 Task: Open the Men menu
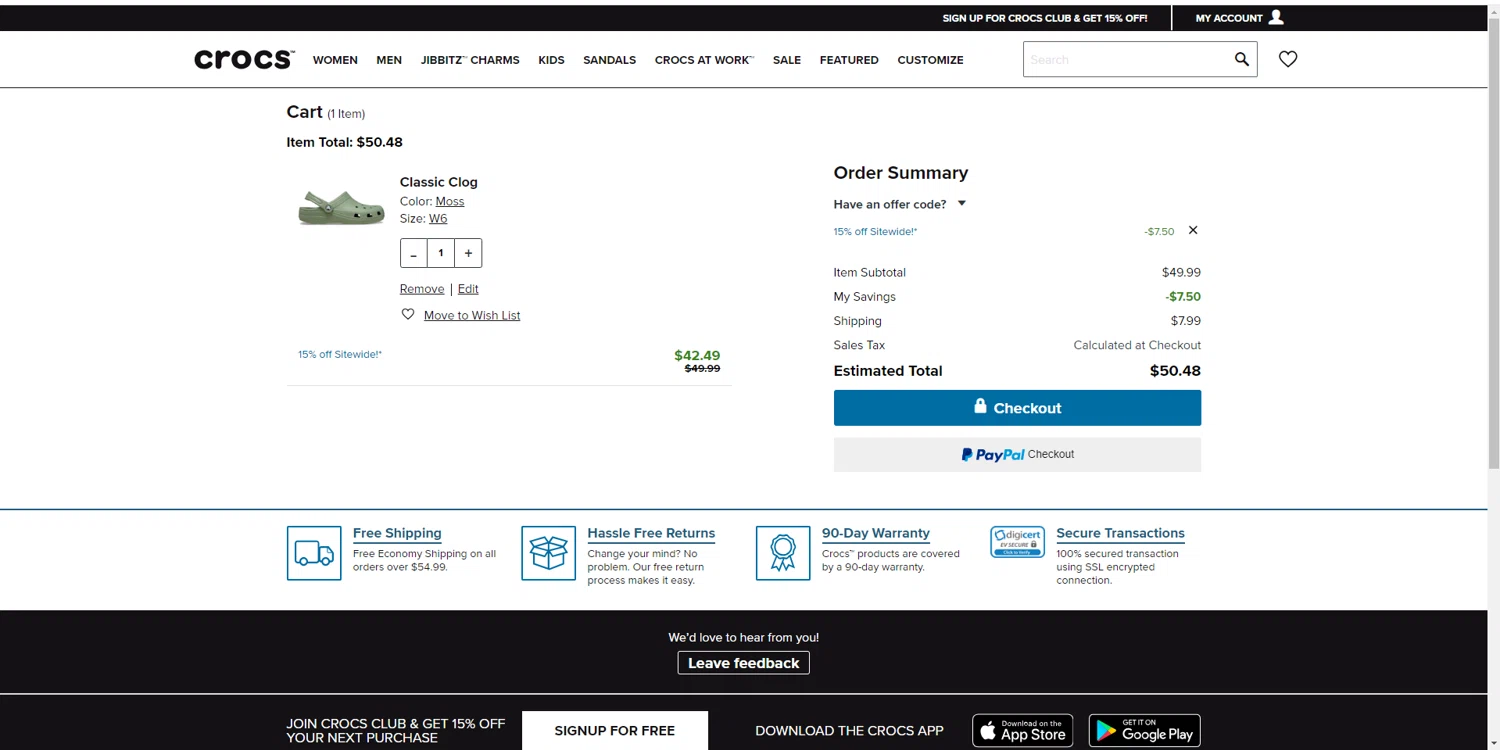[x=389, y=60]
